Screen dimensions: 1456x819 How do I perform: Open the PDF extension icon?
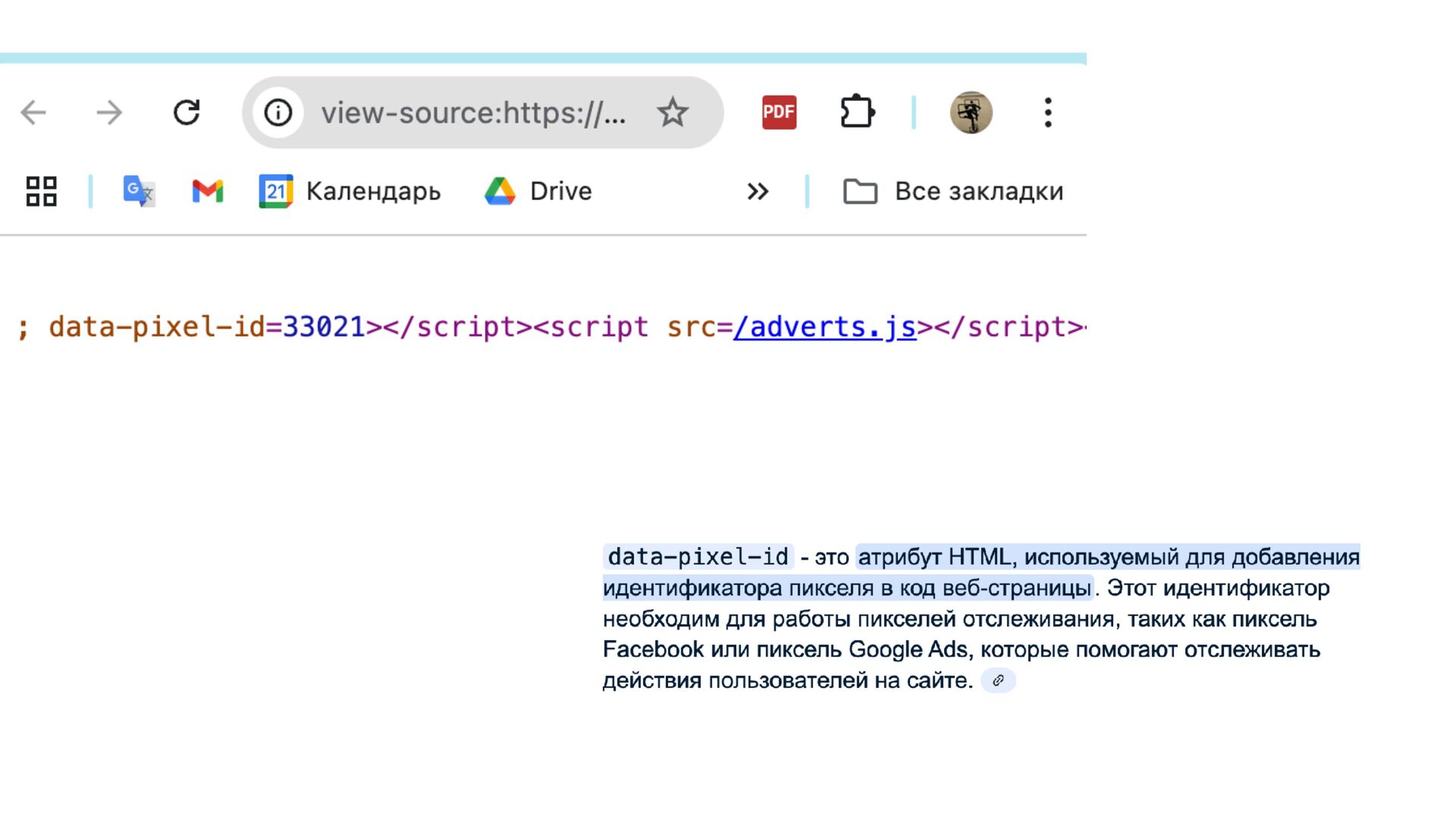click(779, 113)
